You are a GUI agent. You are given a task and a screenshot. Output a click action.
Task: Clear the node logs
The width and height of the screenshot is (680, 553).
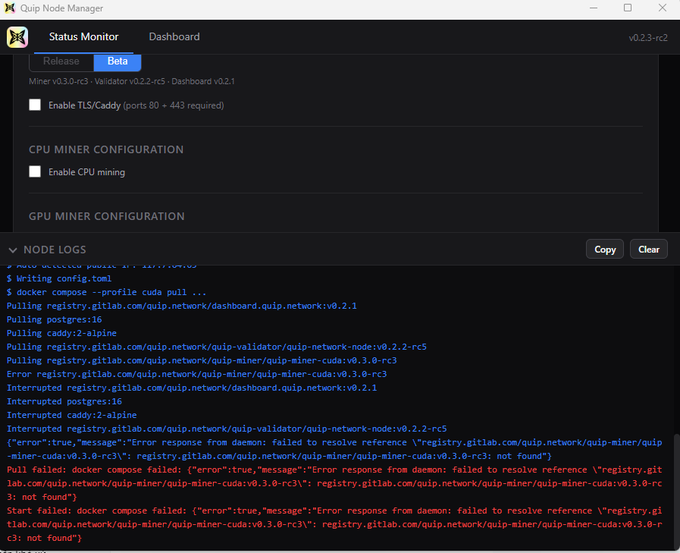click(x=648, y=249)
